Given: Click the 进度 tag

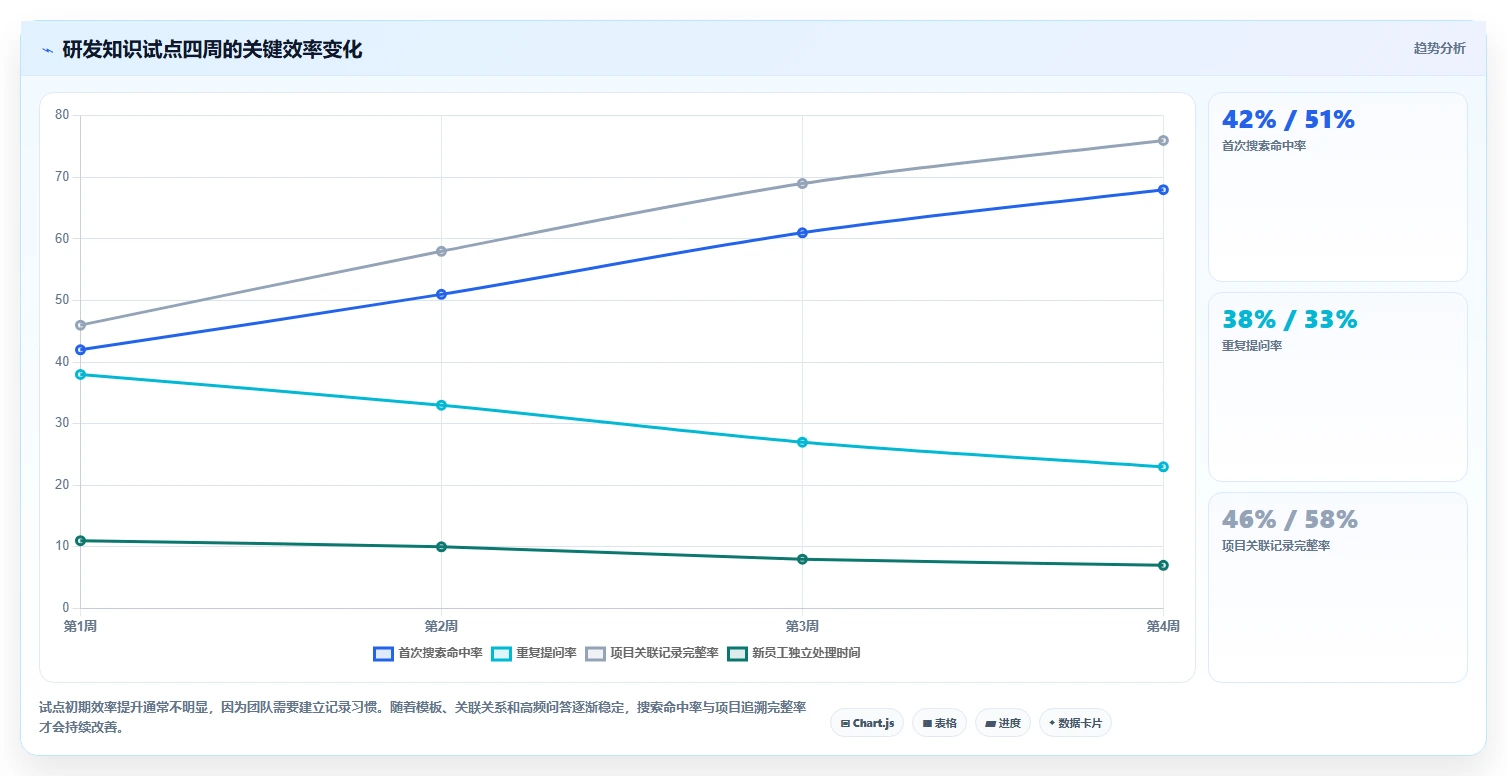Looking at the screenshot, I should (x=1003, y=723).
